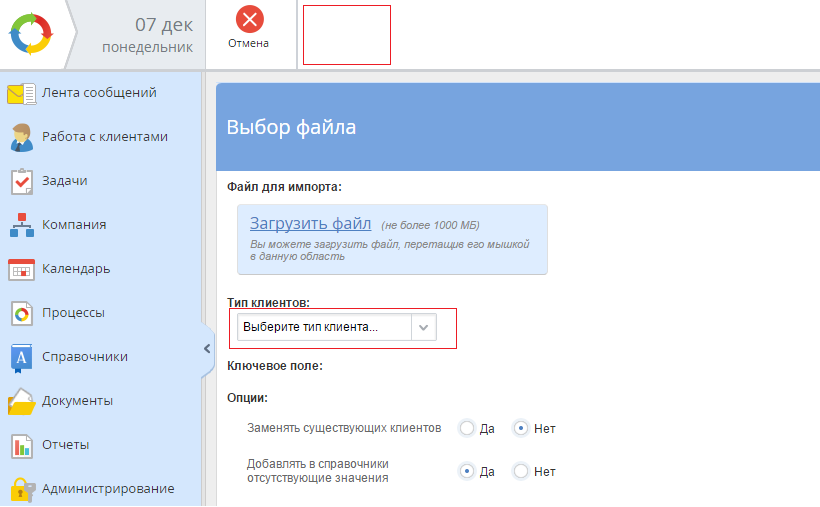Open the Выберите тип клиента dropdown
The width and height of the screenshot is (820, 507).
(x=336, y=327)
